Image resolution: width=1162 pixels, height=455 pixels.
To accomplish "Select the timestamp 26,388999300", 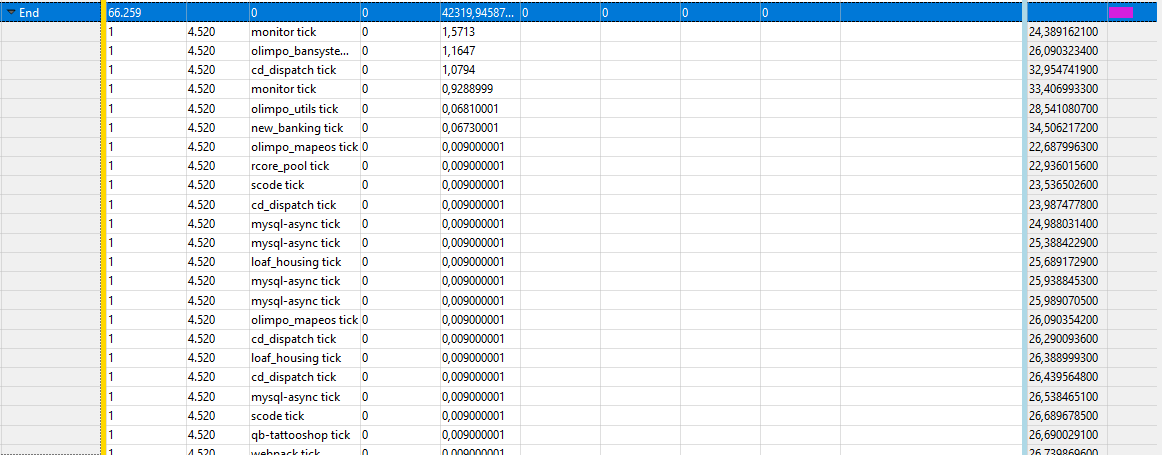I will (x=1064, y=358).
